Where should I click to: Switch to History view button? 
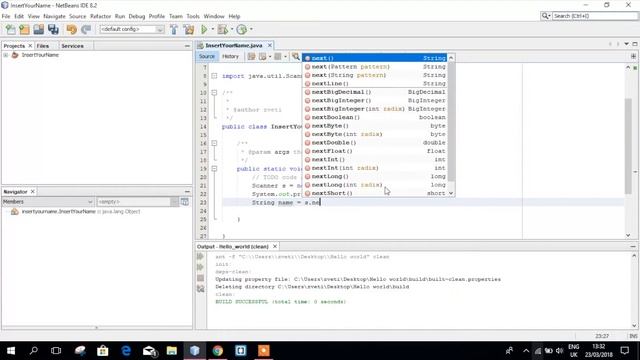[x=230, y=56]
